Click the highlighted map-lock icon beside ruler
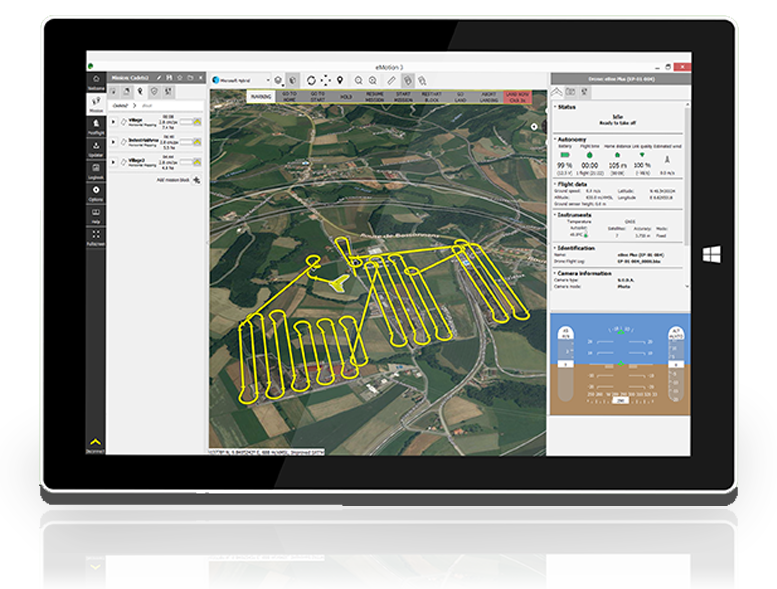Screen dimensions: 777x589 tap(407, 80)
